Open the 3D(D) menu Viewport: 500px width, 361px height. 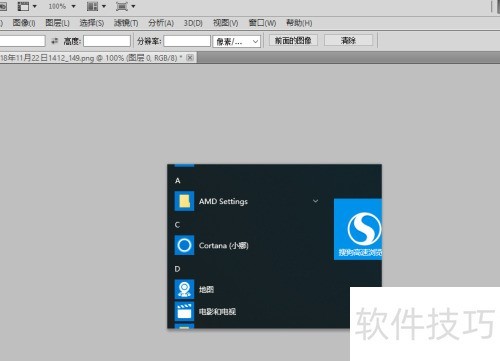(x=193, y=23)
